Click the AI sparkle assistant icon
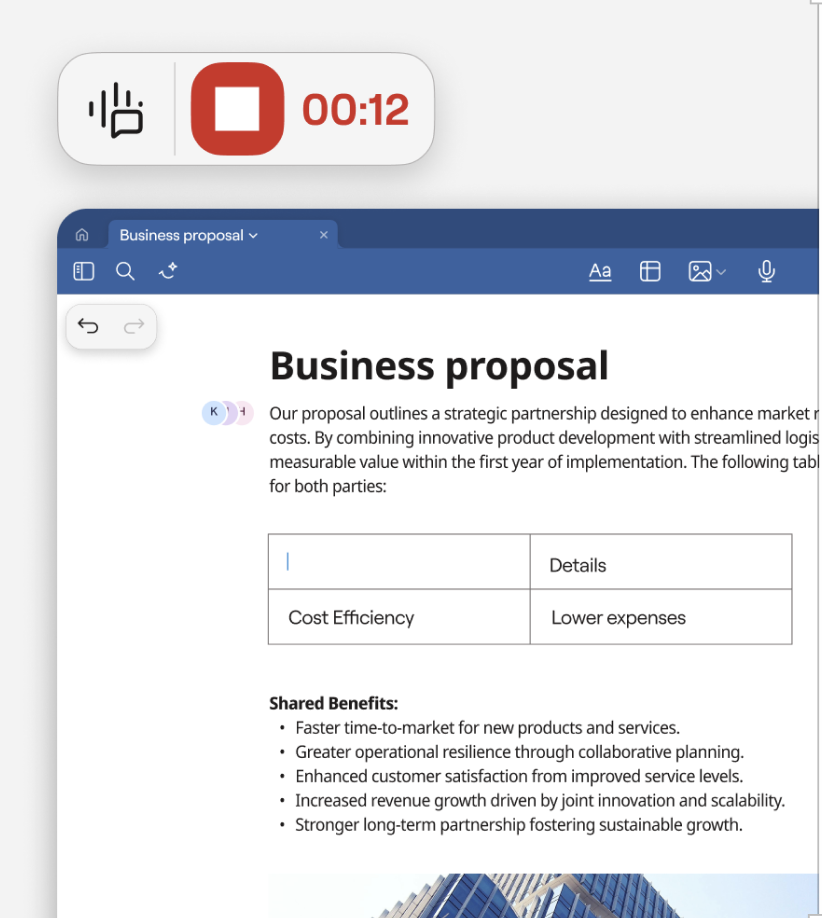Screen dimensions: 822x918 168,270
